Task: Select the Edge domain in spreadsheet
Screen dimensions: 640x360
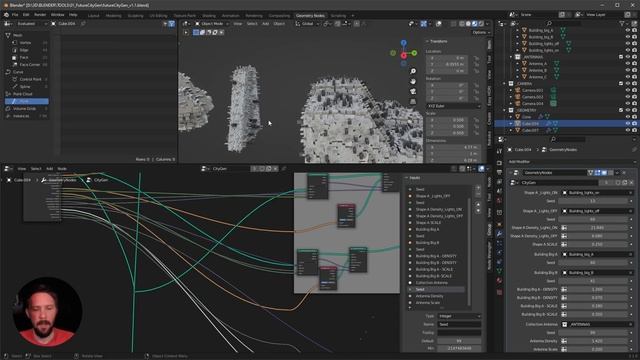Action: click(x=24, y=50)
